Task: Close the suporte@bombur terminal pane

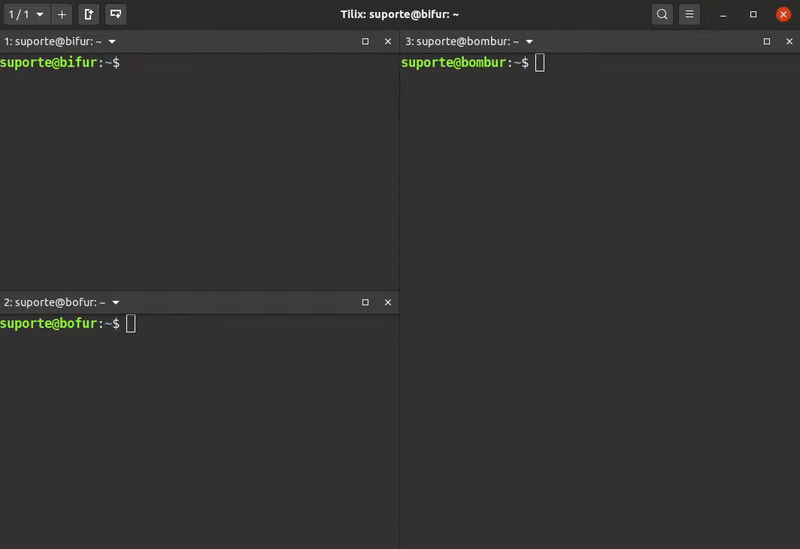Action: [789, 42]
